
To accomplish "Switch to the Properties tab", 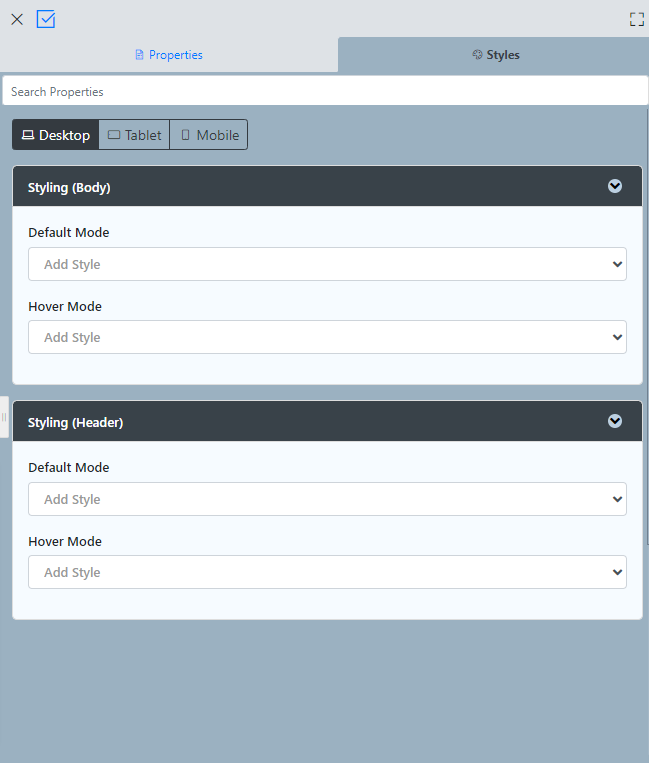I will [169, 55].
